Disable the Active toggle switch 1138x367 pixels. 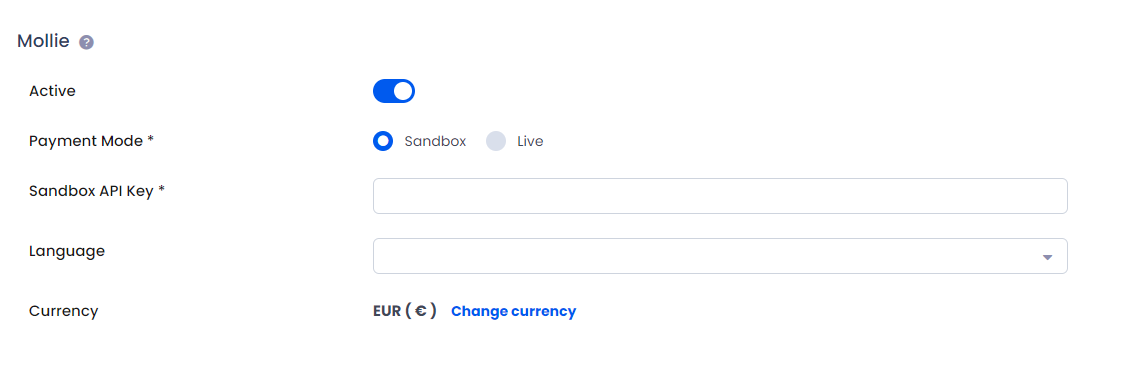point(393,91)
